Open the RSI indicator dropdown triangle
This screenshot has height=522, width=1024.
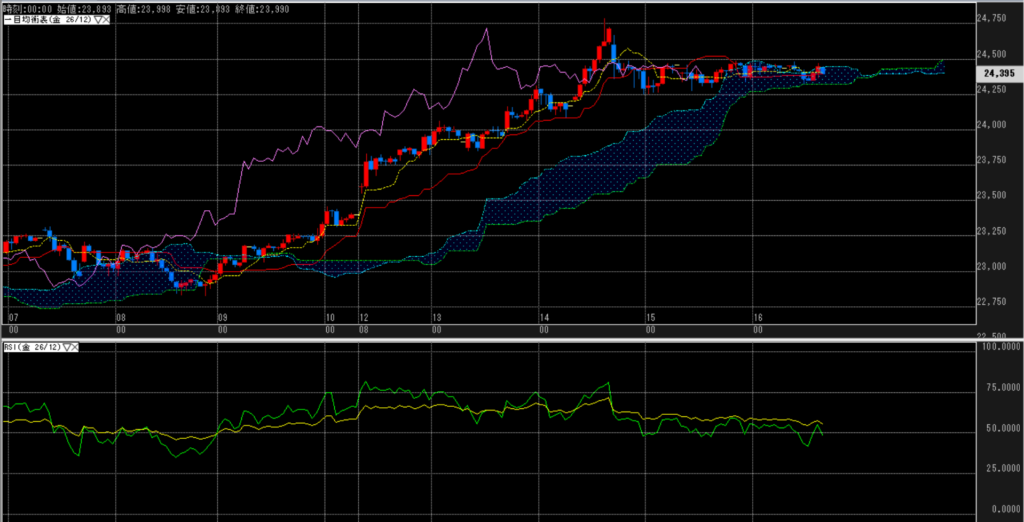pos(67,347)
